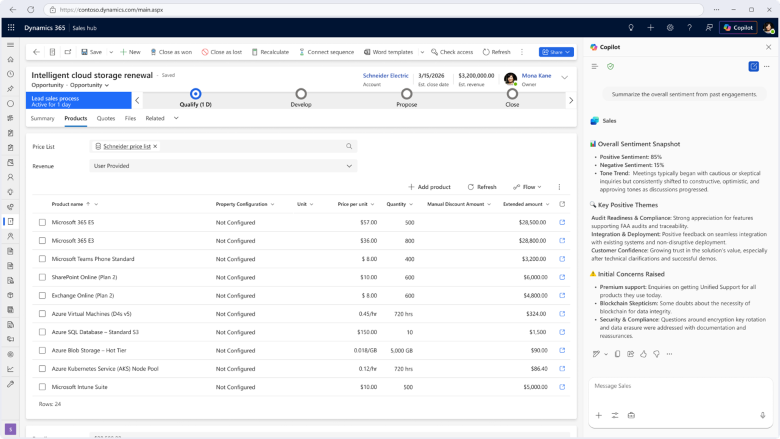
Task: Close the Copilot pane
Action: tap(769, 47)
